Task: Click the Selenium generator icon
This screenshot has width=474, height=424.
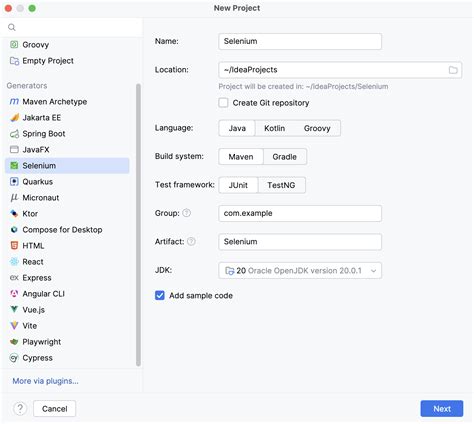Action: click(14, 165)
